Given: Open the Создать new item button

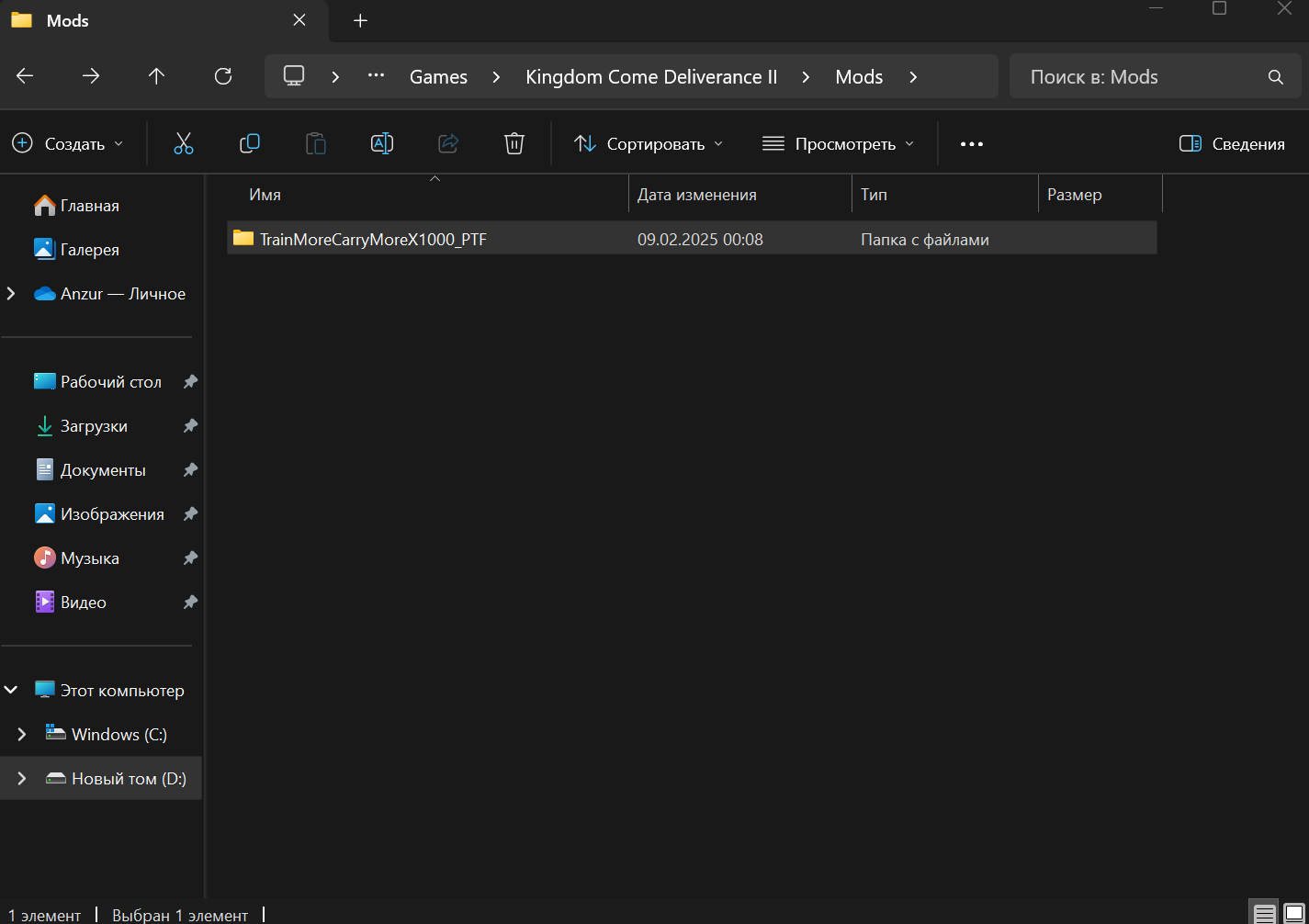Looking at the screenshot, I should (67, 143).
